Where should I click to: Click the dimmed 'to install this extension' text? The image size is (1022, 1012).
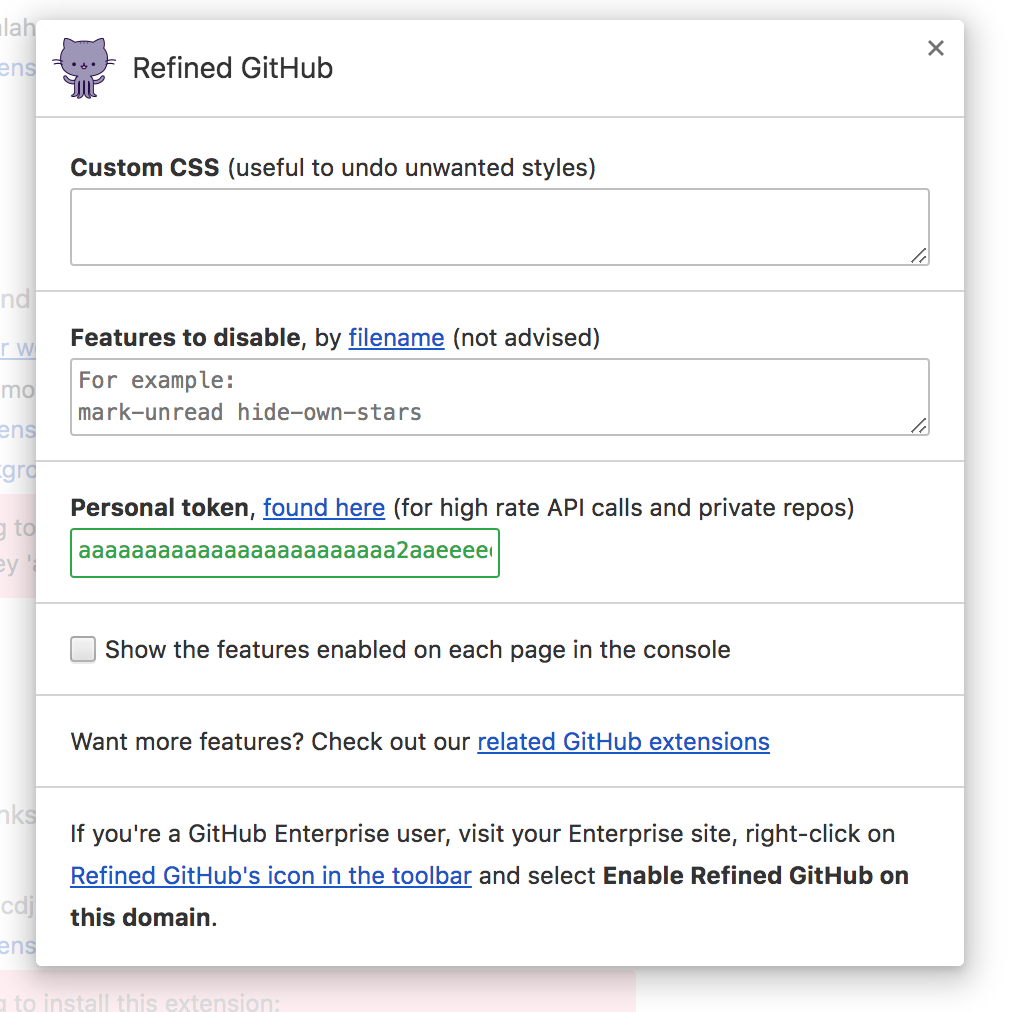[x=147, y=1002]
